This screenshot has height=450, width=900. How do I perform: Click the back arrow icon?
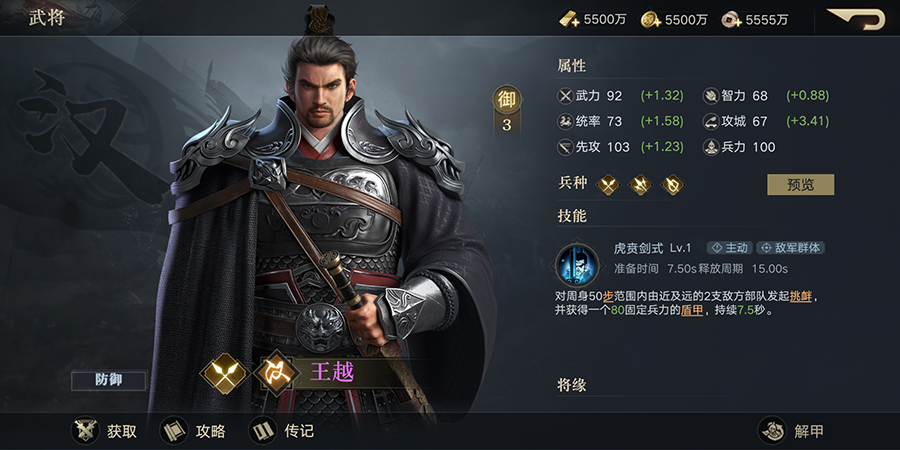pyautogui.click(x=856, y=18)
